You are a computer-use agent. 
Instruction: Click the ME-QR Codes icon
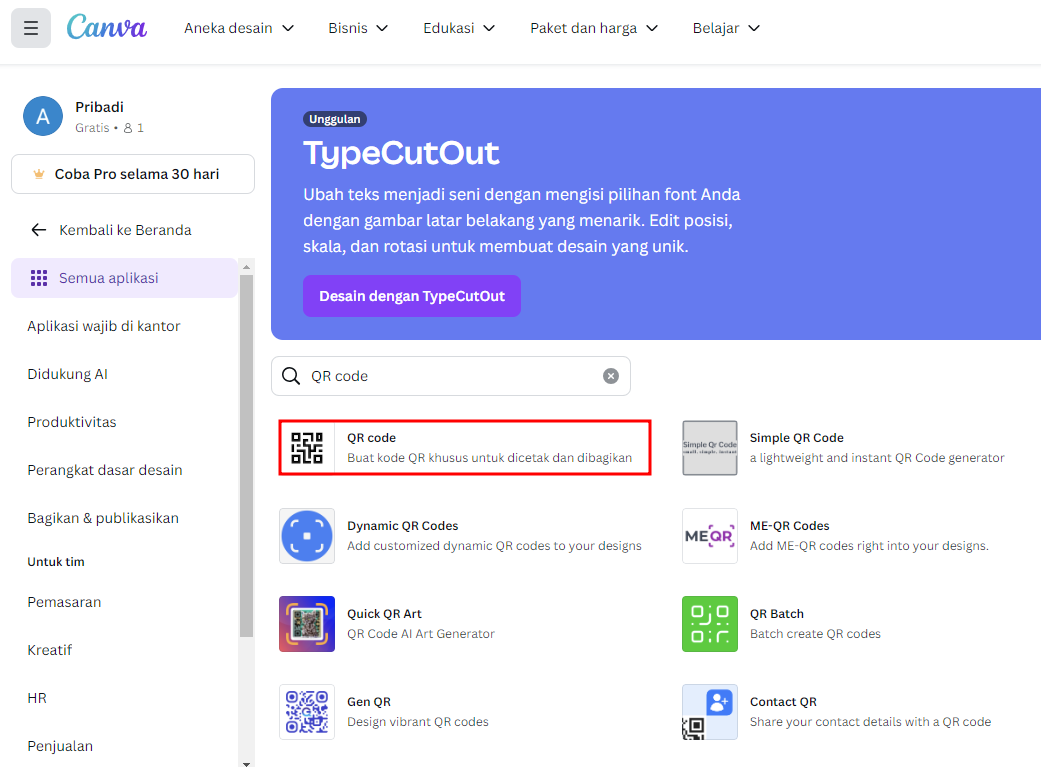[x=709, y=535]
